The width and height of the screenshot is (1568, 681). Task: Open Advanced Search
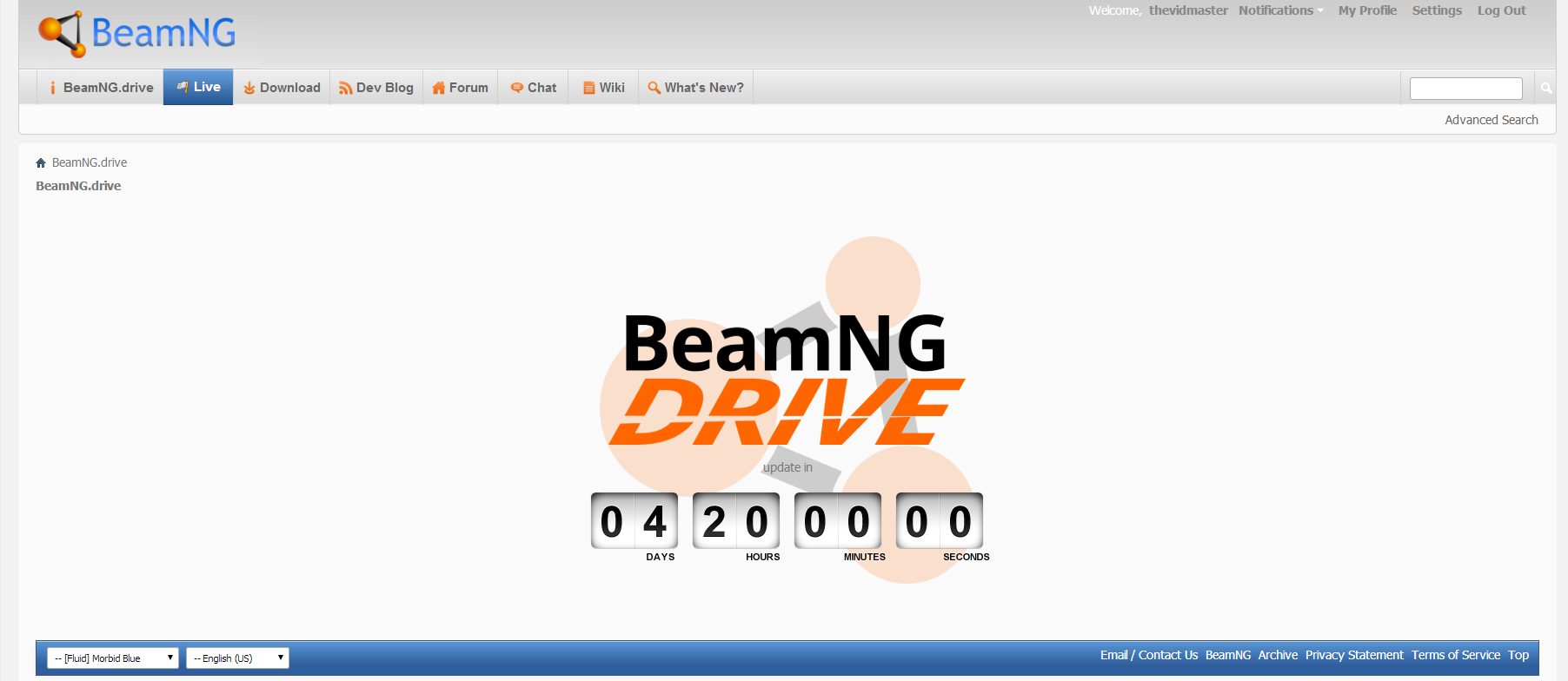[x=1492, y=120]
